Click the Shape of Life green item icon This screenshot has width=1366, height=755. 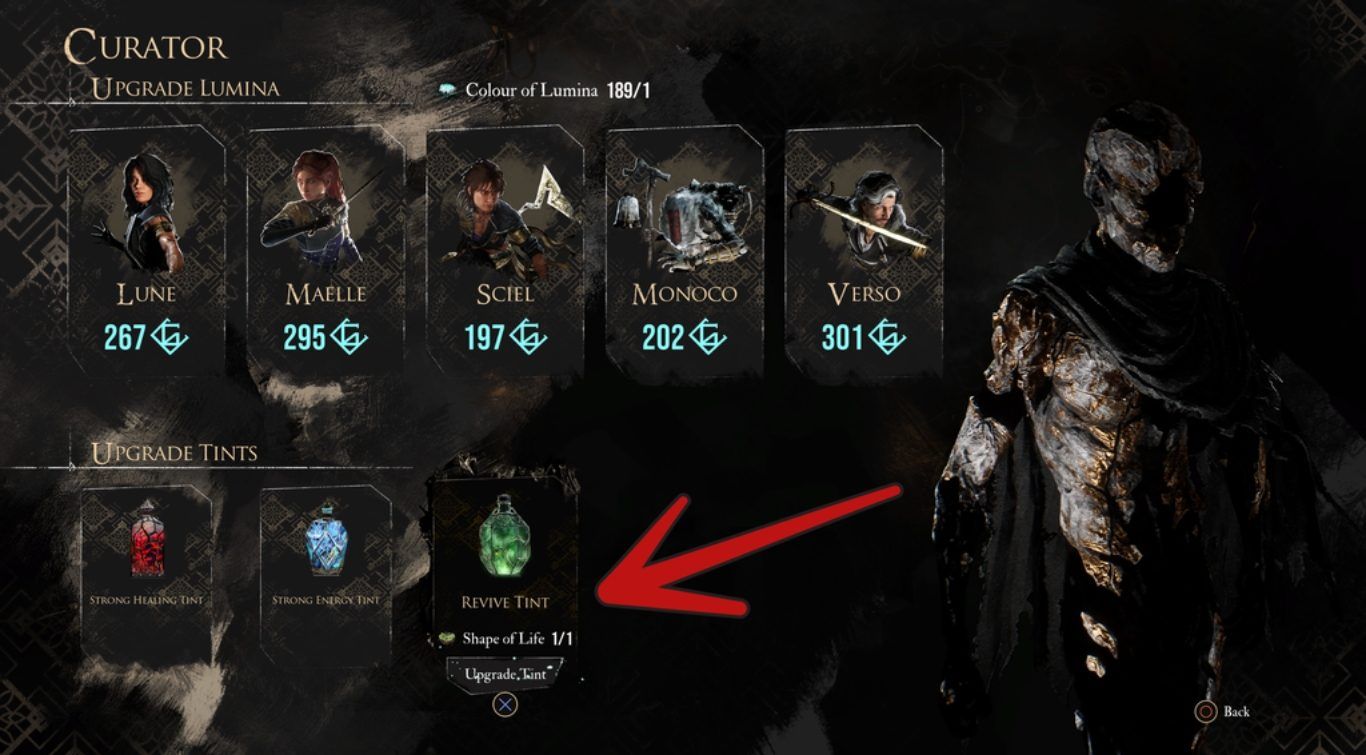(x=447, y=638)
